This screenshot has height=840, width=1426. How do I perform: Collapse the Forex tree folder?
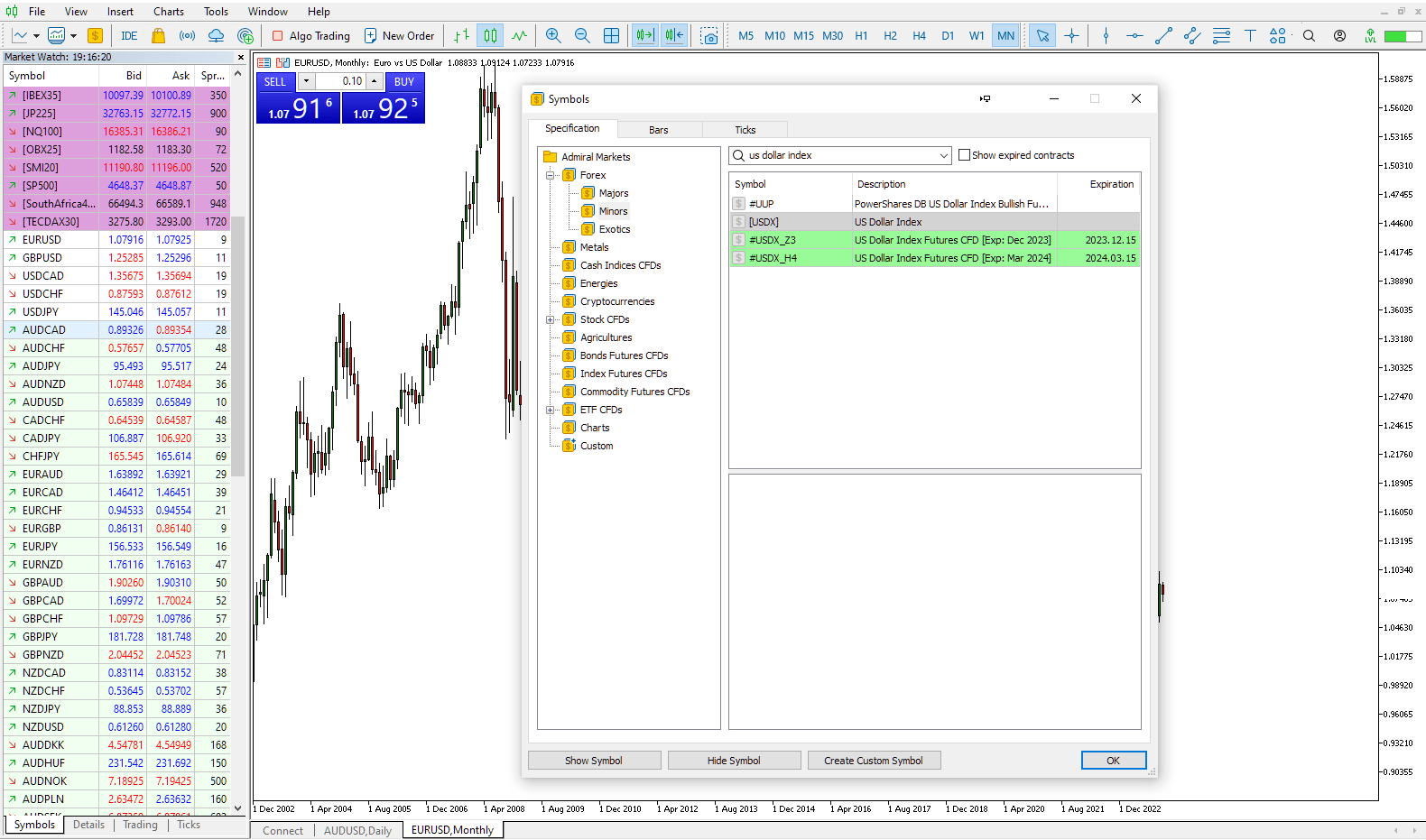(x=550, y=175)
